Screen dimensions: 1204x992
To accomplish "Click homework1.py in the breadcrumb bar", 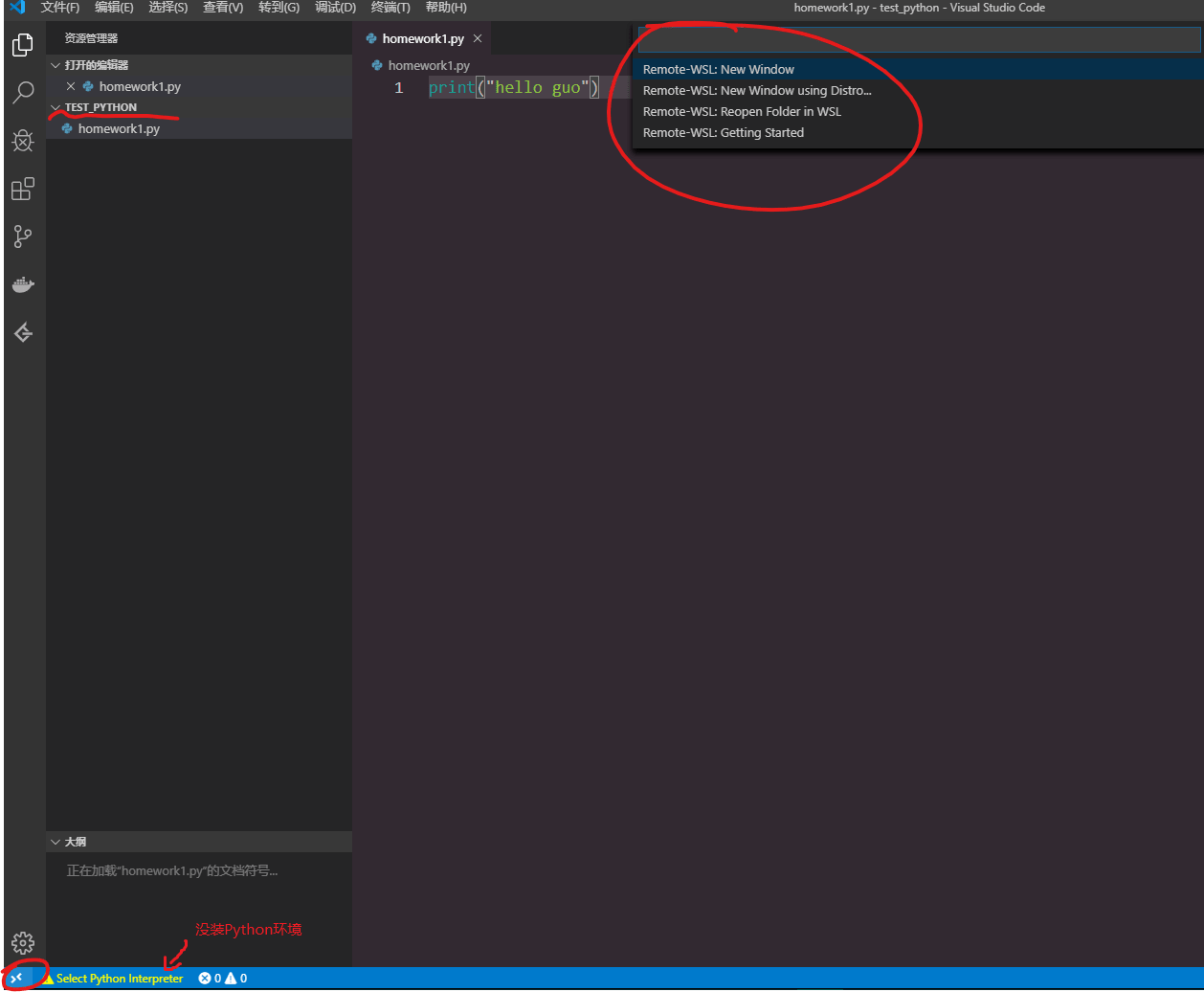I will tap(429, 66).
